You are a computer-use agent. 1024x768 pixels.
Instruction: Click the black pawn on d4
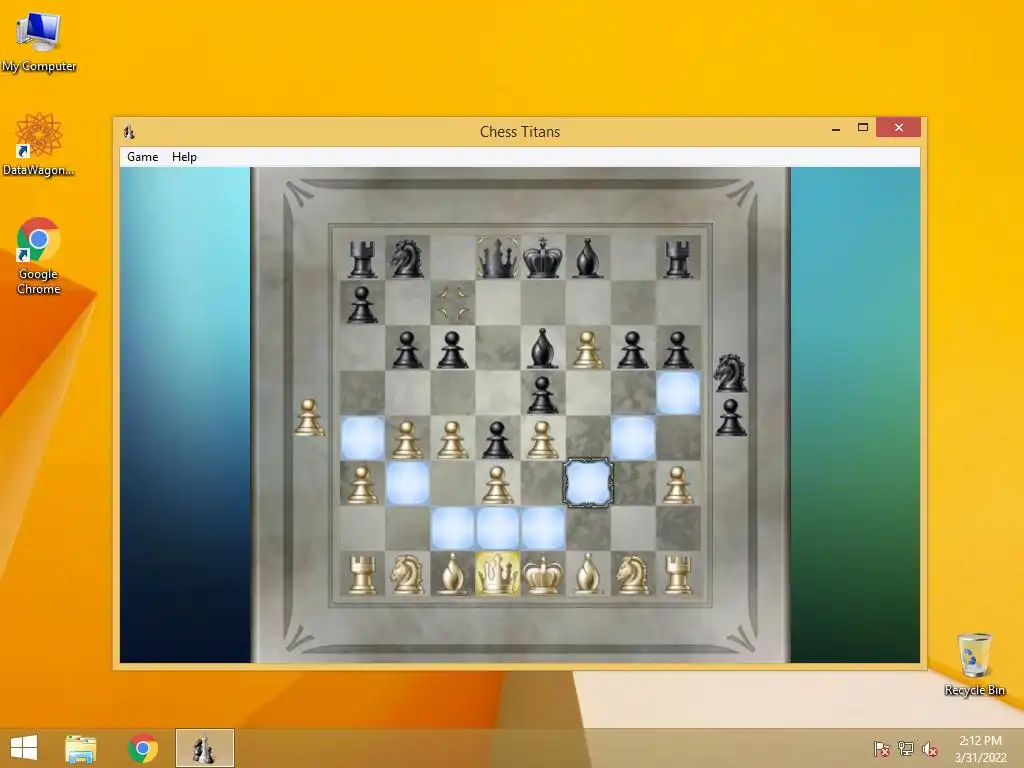point(498,440)
